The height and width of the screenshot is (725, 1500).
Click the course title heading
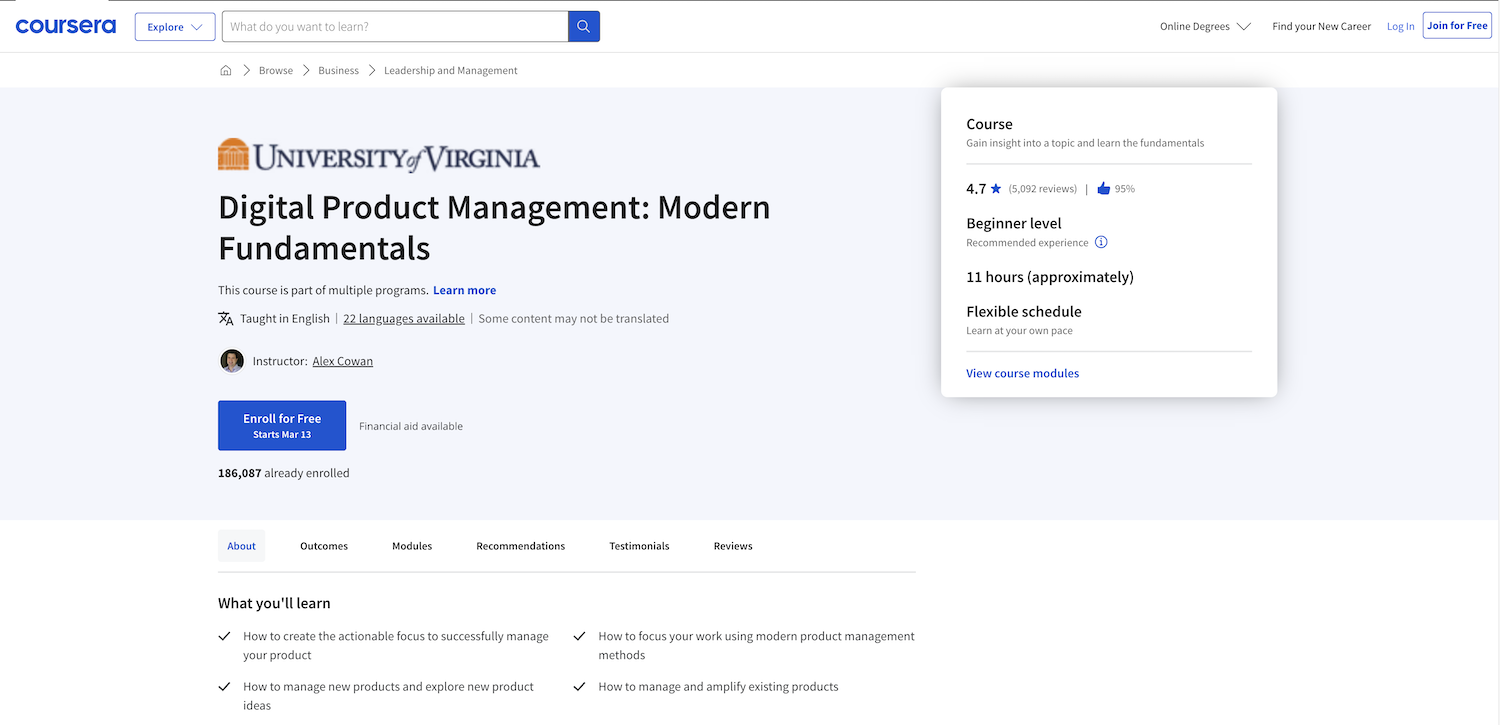click(x=494, y=227)
